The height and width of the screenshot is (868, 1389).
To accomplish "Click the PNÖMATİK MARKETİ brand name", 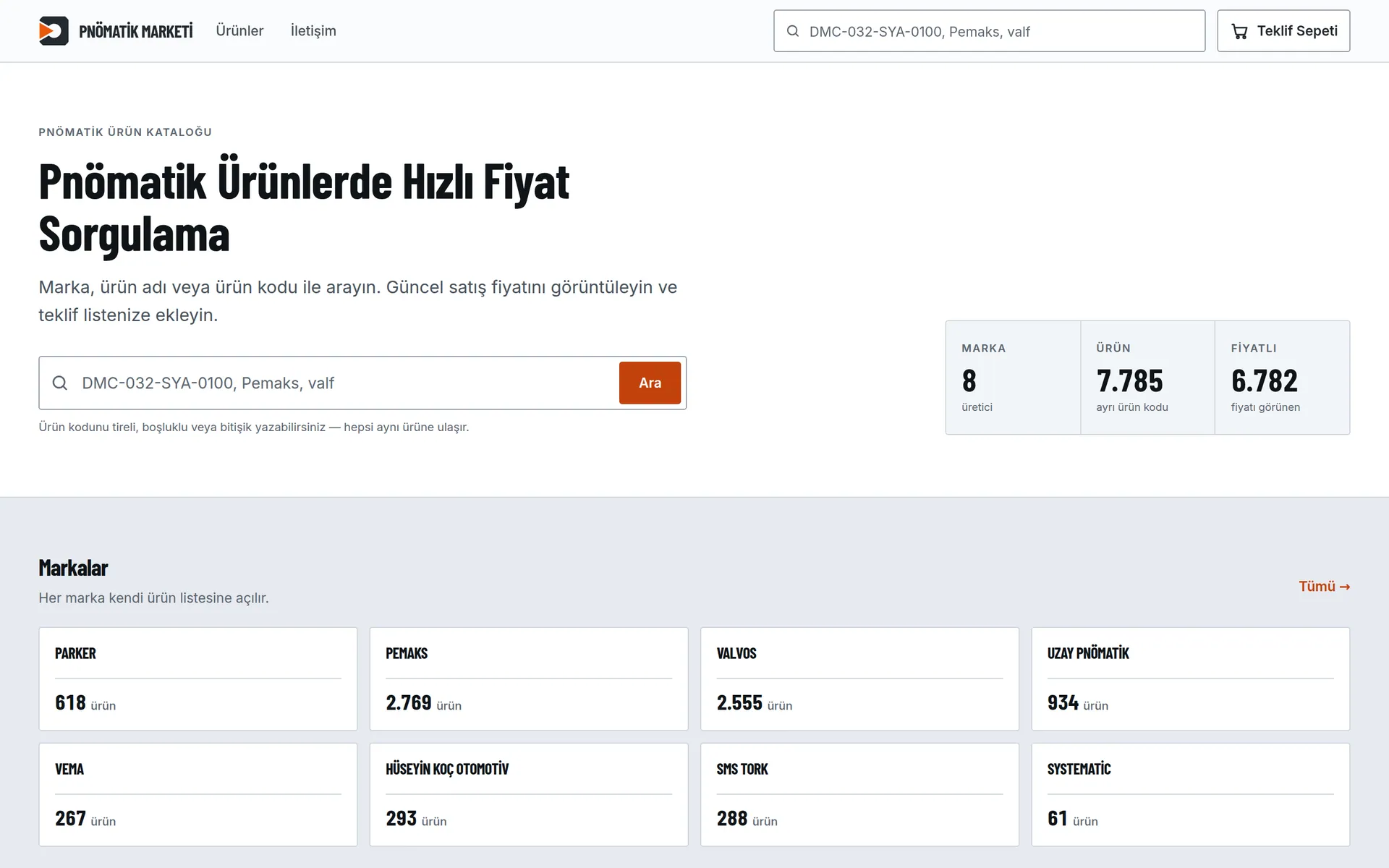I will pyautogui.click(x=136, y=31).
